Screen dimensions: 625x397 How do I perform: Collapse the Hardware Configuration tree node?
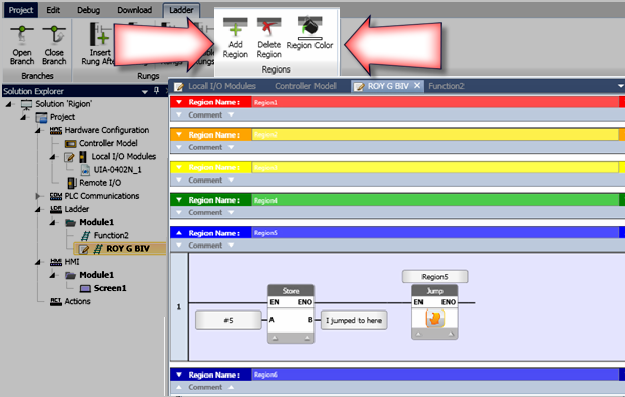(x=38, y=130)
